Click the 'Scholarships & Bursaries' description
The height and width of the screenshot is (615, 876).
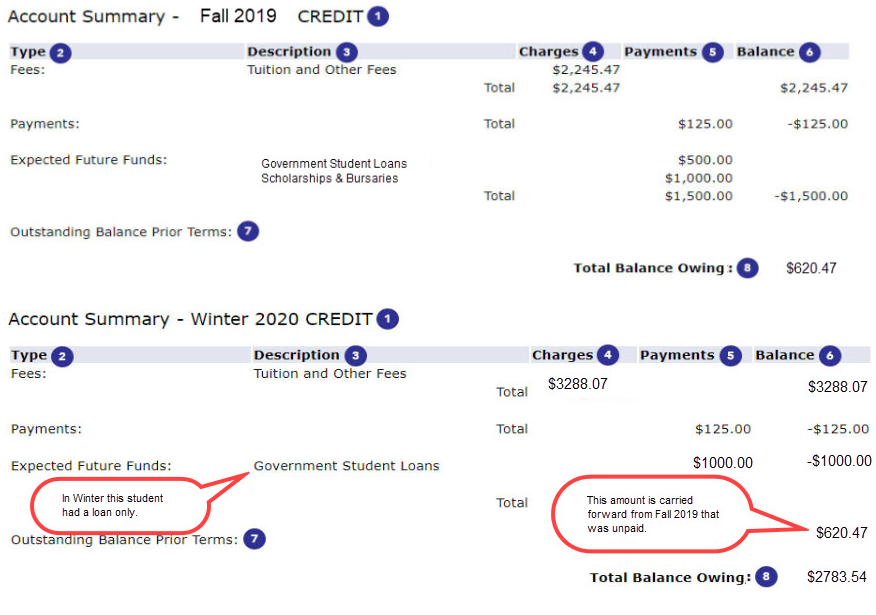[329, 179]
